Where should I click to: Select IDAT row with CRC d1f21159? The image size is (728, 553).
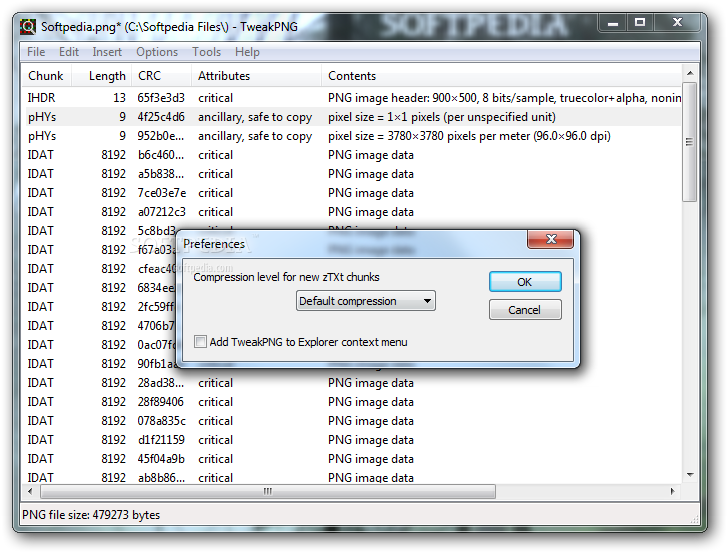pyautogui.click(x=352, y=440)
